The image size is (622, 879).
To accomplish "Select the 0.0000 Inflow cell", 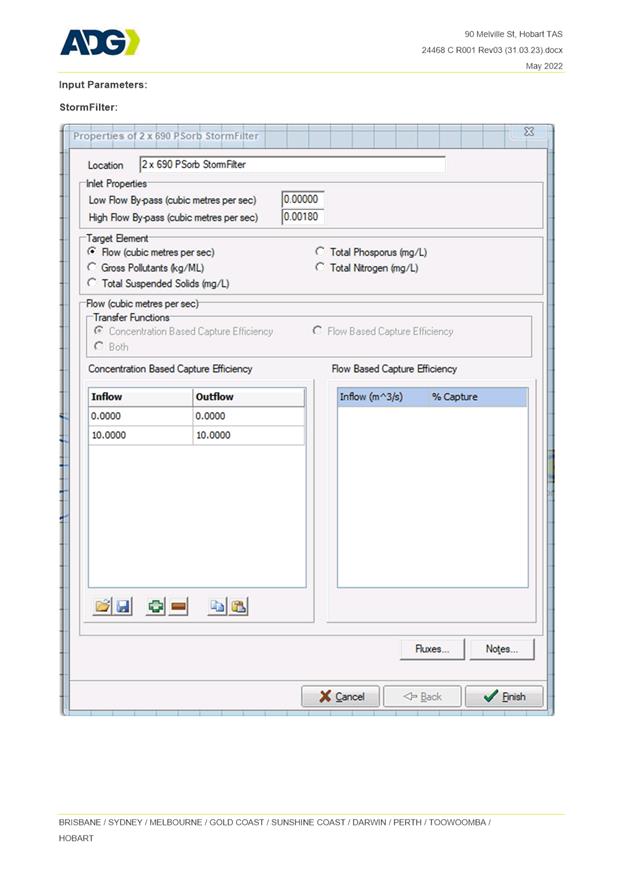I will tap(141, 416).
